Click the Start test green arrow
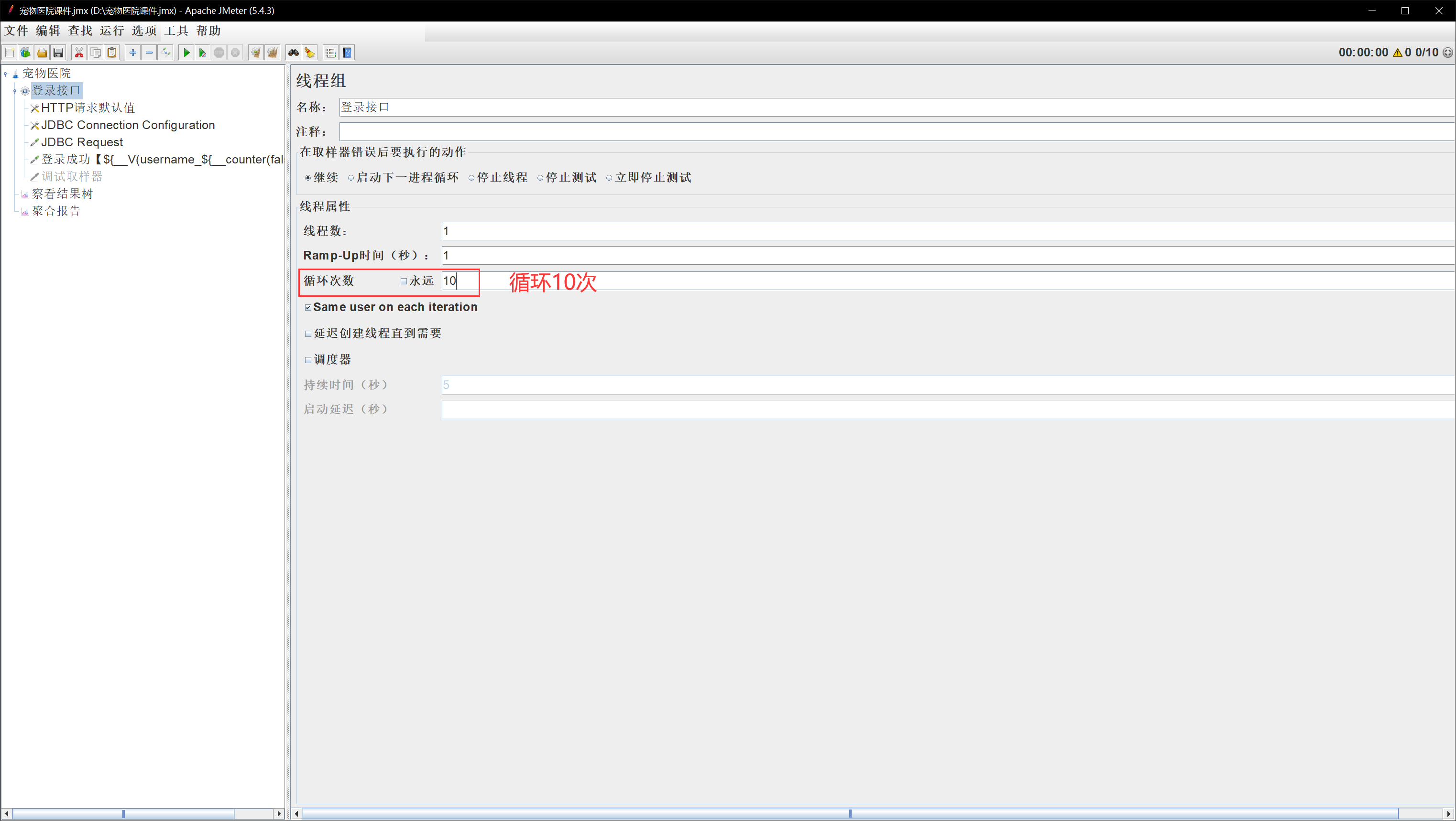Screen dimensions: 1456x821 coord(186,53)
